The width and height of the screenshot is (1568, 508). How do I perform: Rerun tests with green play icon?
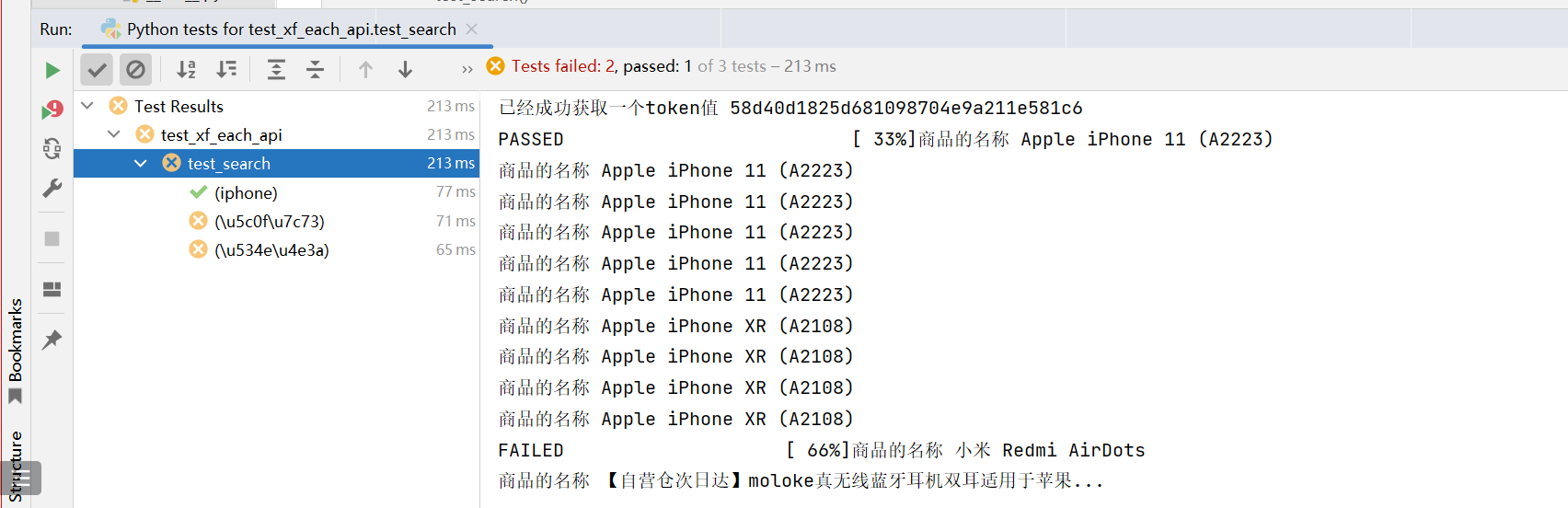click(52, 70)
